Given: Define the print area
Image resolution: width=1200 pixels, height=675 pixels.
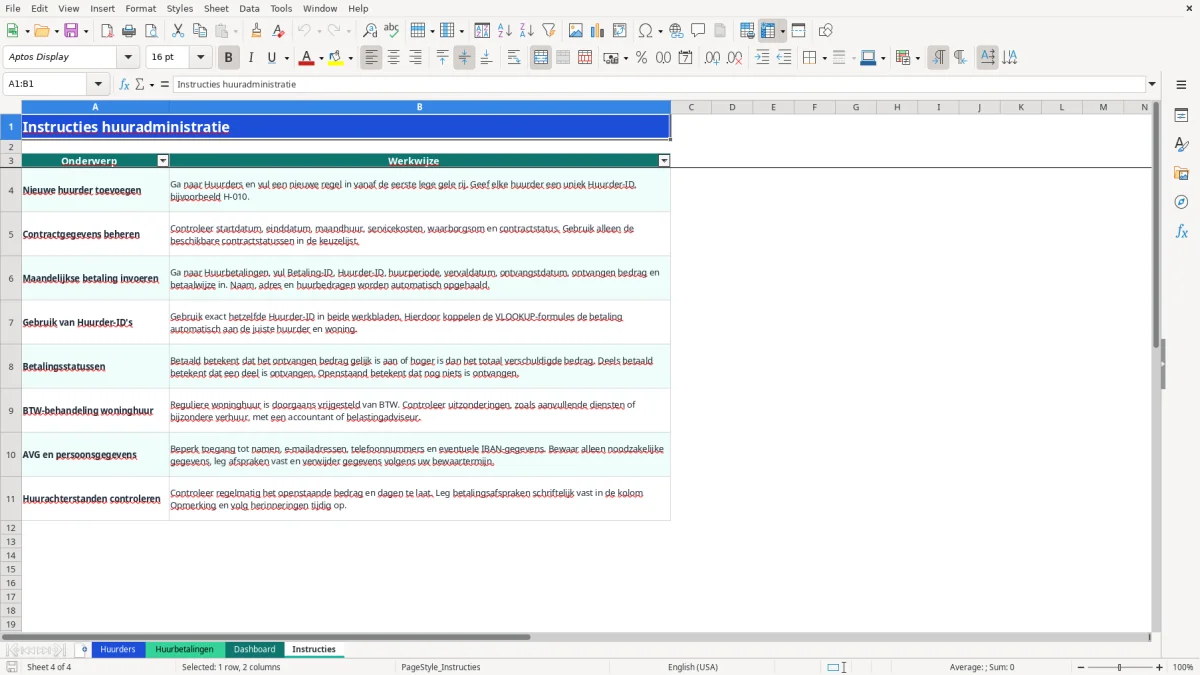Looking at the screenshot, I should (x=747, y=31).
